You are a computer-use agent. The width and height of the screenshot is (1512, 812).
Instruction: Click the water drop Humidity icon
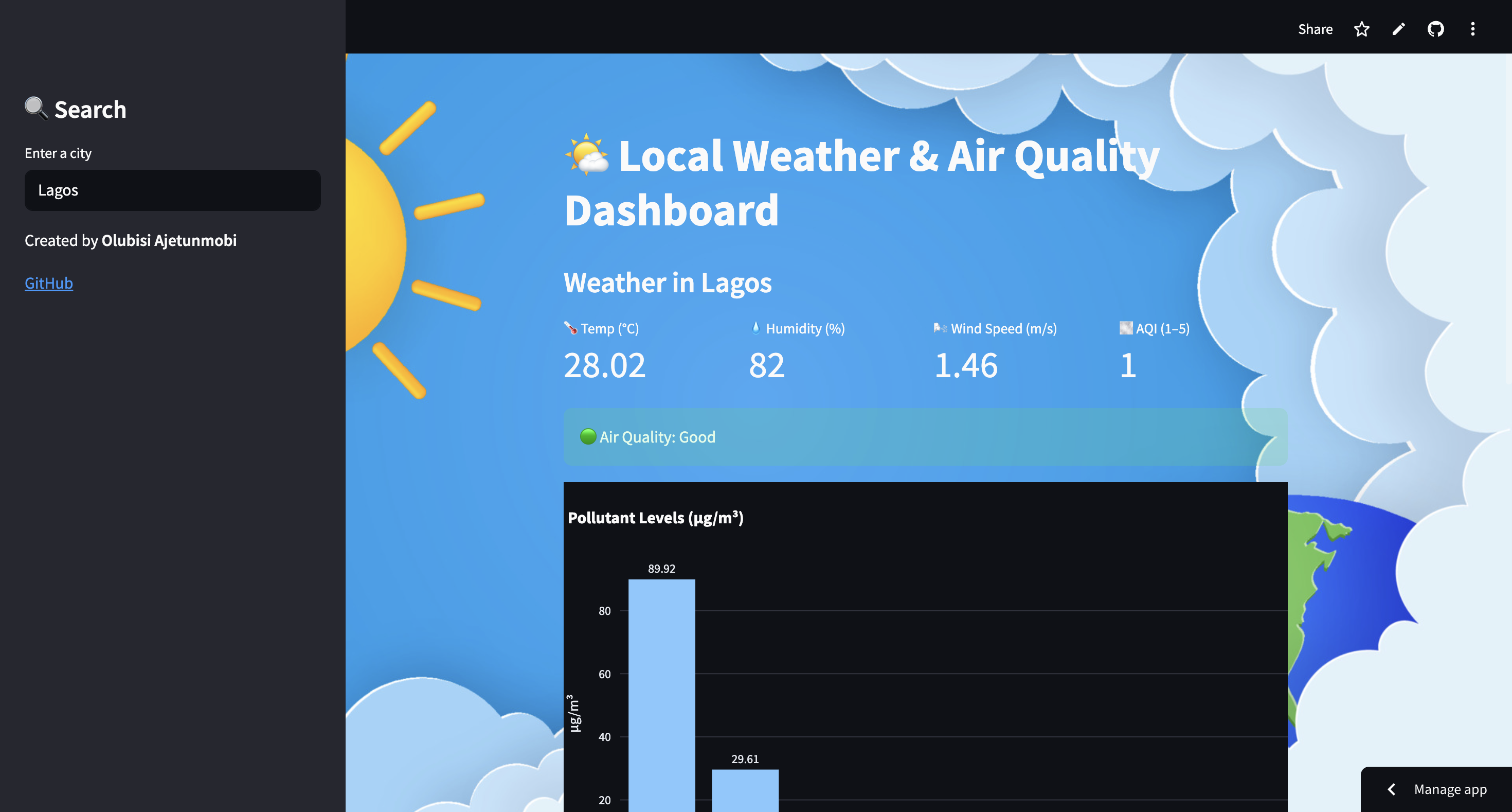coord(756,328)
